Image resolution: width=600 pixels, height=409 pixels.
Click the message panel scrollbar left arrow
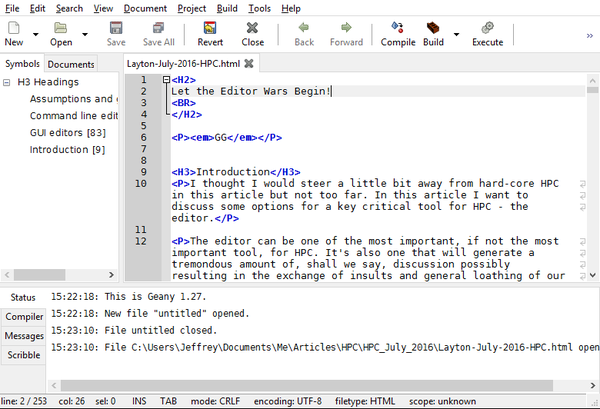54,385
